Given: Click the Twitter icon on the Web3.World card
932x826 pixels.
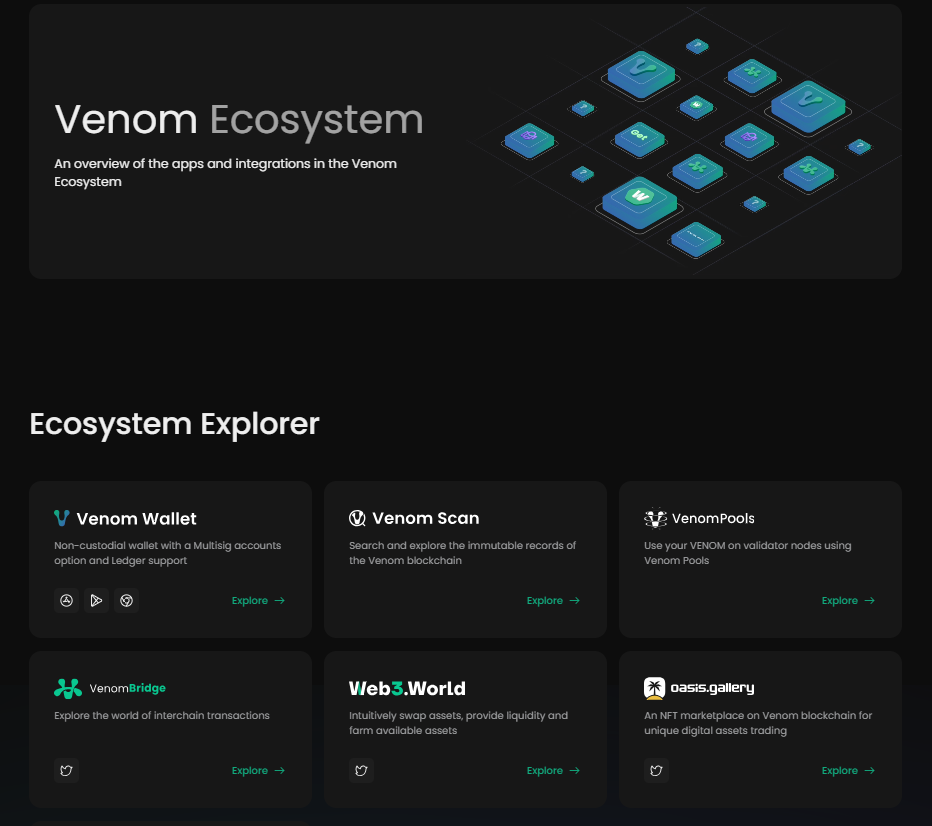Looking at the screenshot, I should [361, 770].
